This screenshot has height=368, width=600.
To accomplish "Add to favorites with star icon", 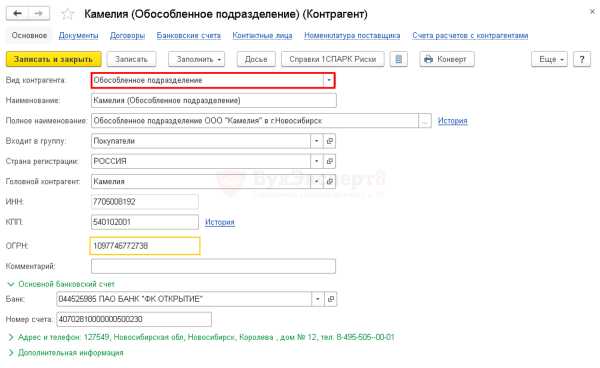I will [68, 14].
